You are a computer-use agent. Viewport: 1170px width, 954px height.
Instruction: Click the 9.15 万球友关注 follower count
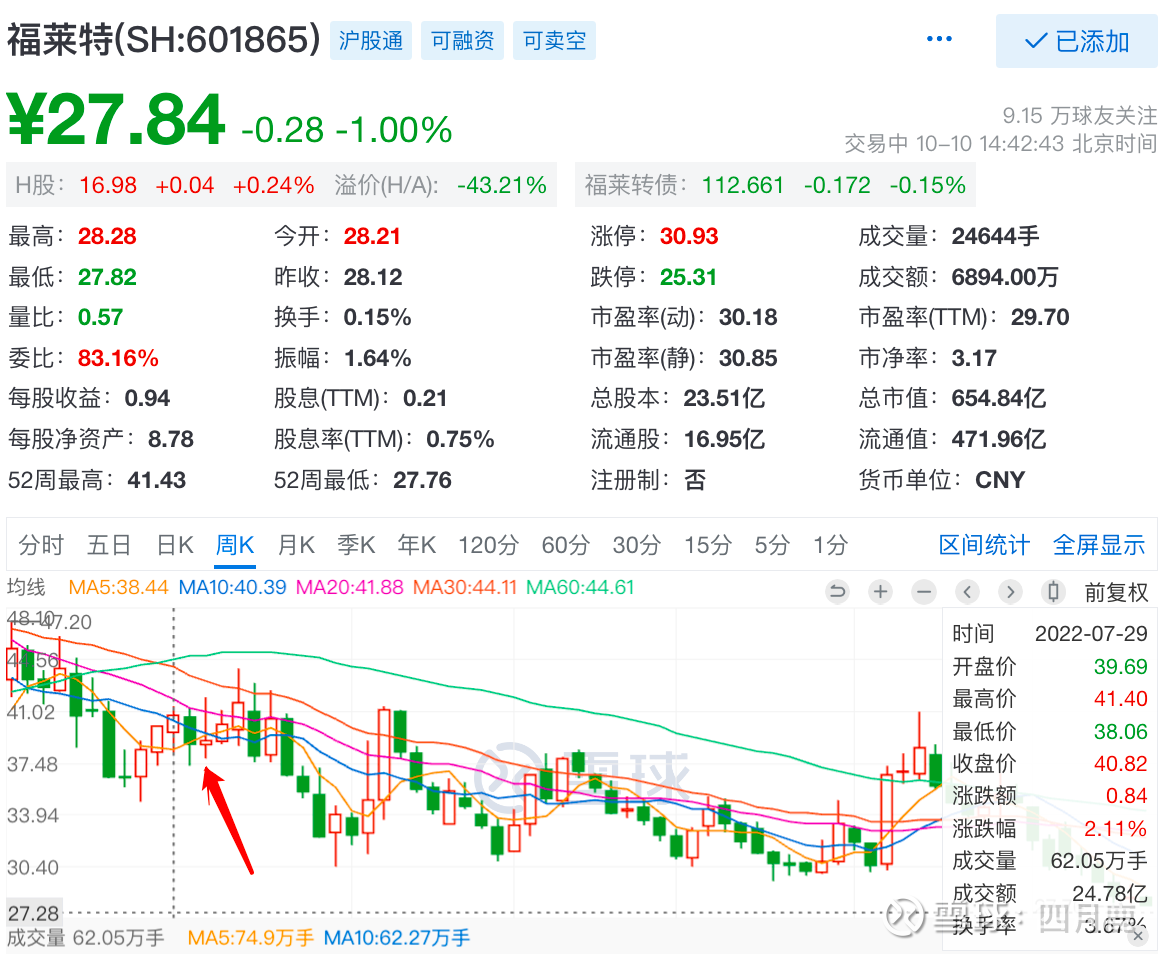click(1080, 116)
